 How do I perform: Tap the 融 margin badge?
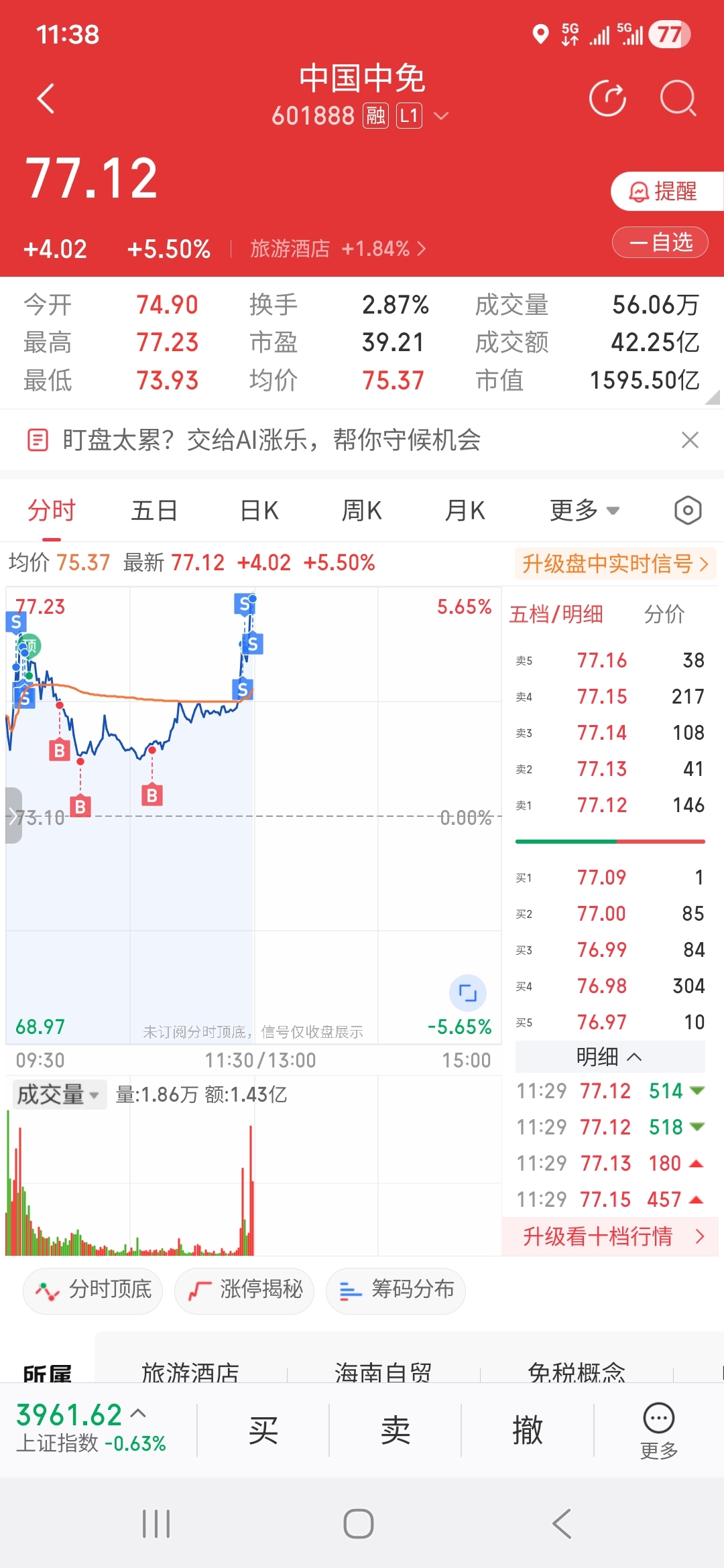click(x=375, y=116)
